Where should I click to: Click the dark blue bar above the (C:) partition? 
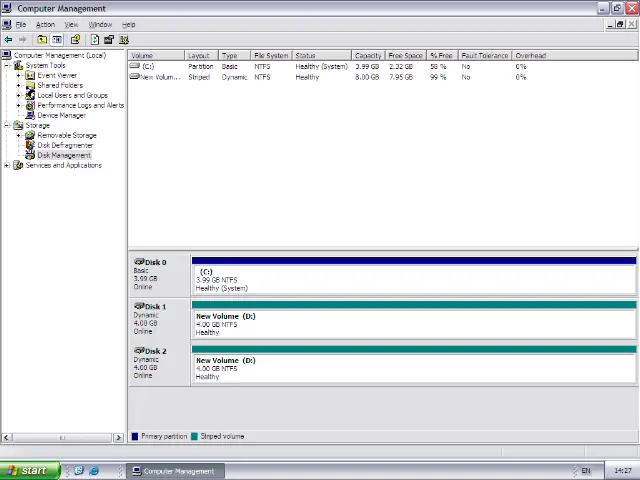click(x=414, y=261)
